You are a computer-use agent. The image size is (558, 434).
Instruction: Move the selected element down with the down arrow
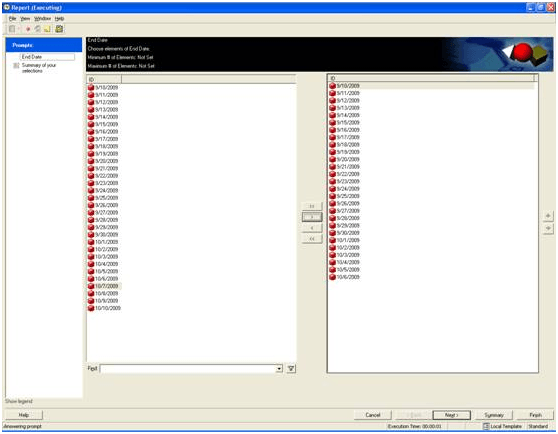[x=548, y=228]
